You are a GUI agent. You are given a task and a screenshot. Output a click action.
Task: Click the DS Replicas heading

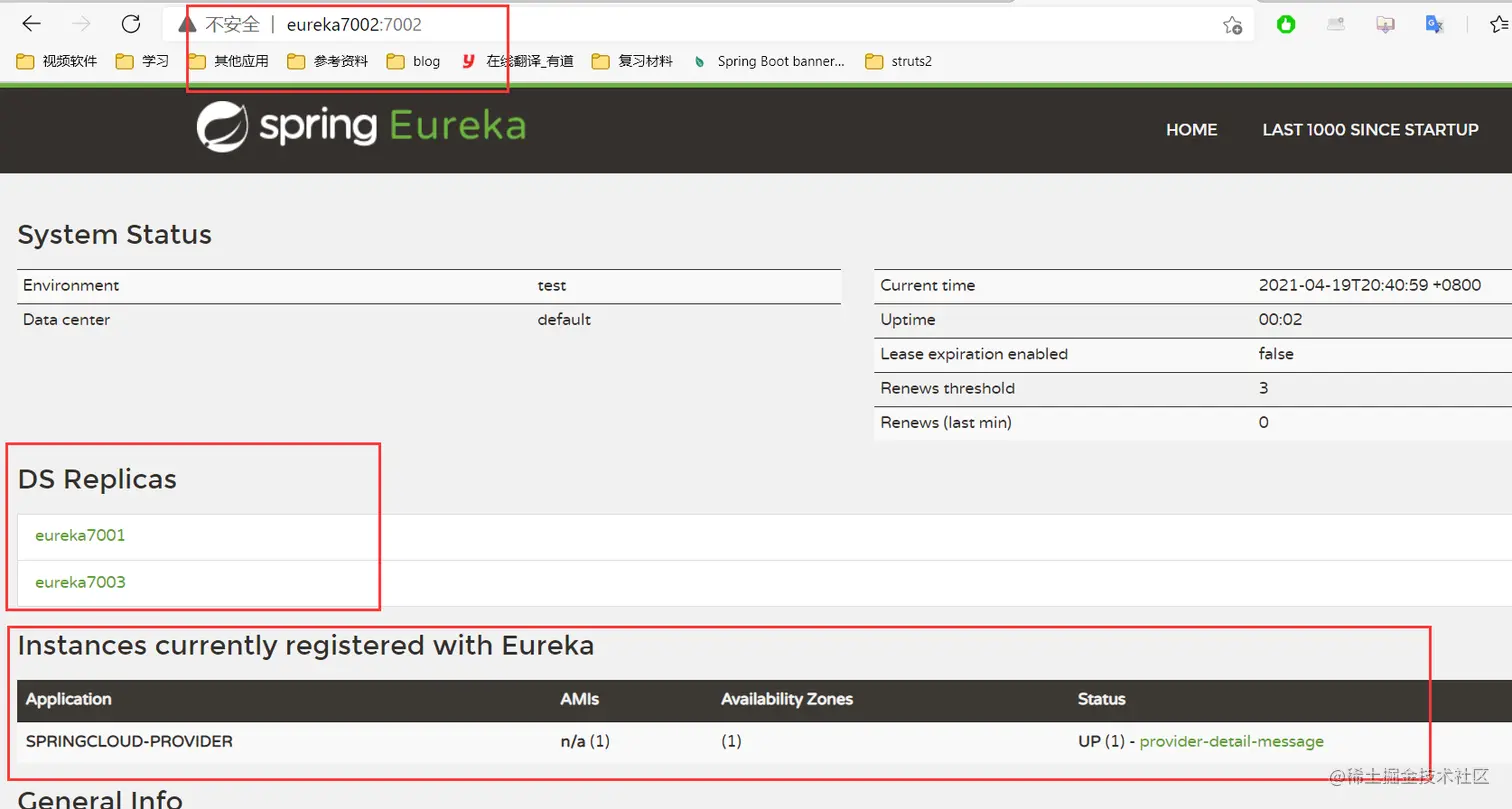point(97,479)
